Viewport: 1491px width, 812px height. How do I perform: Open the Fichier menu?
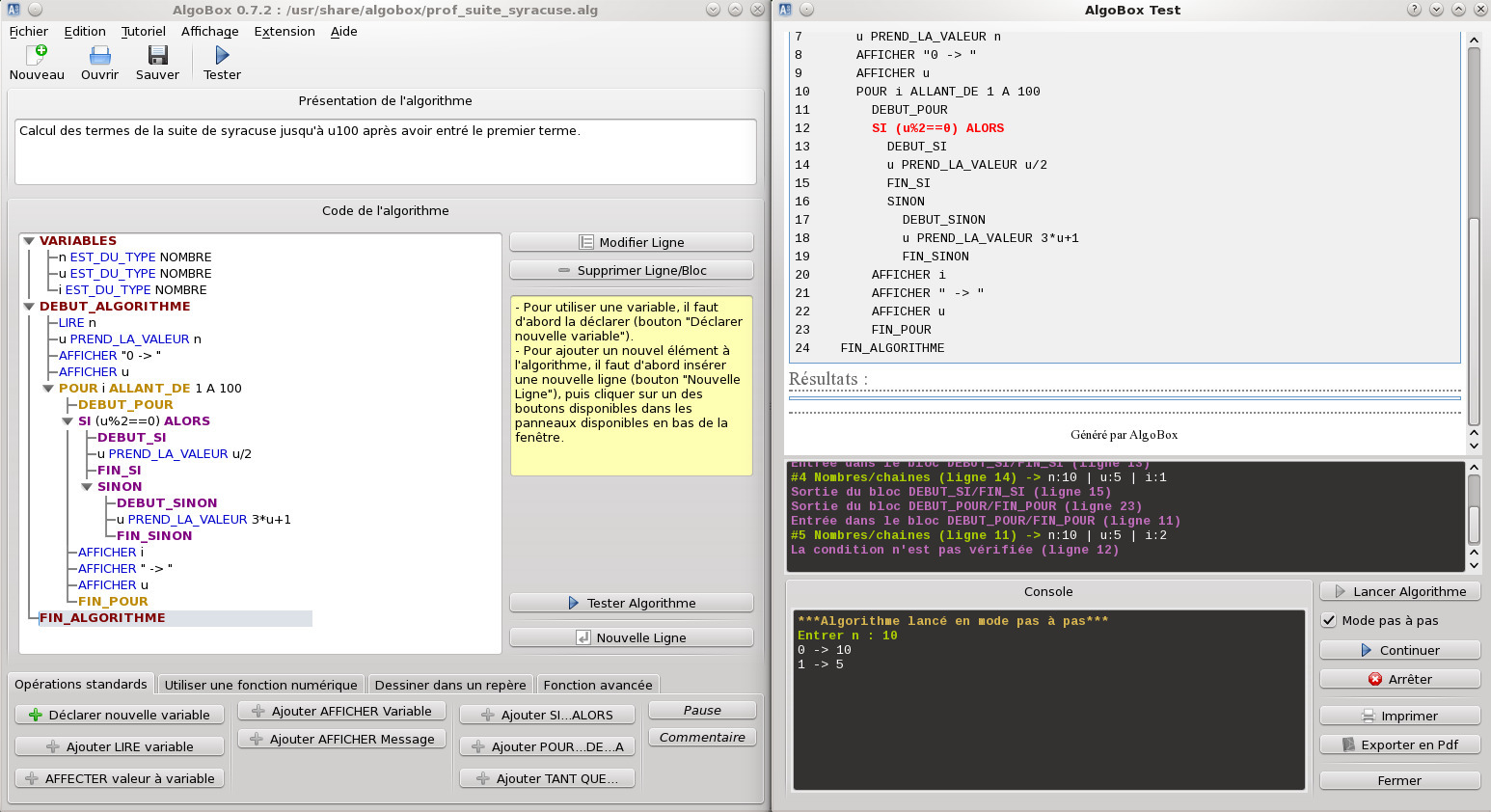coord(29,31)
